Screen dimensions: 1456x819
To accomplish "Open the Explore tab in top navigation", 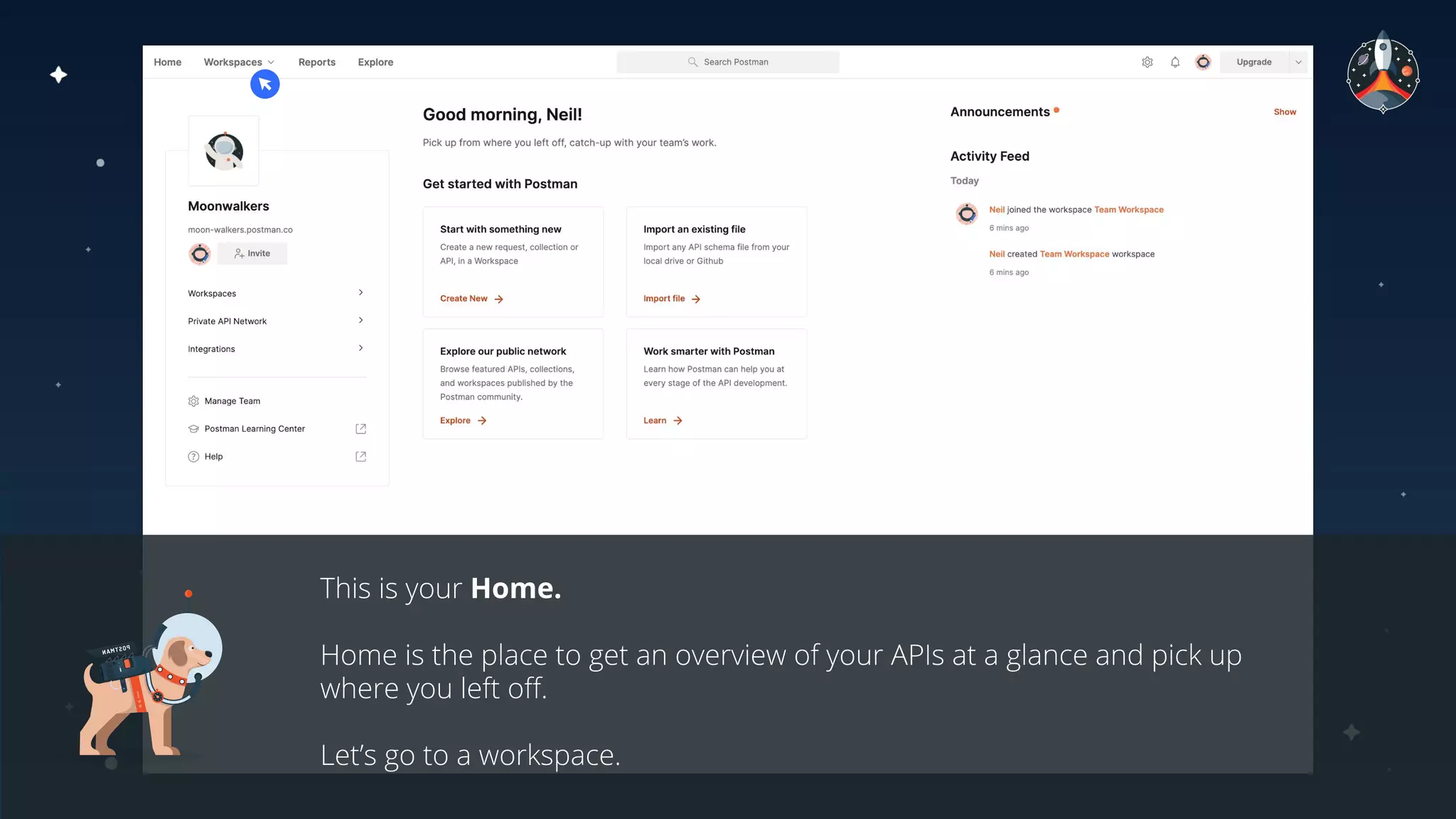I will click(375, 63).
